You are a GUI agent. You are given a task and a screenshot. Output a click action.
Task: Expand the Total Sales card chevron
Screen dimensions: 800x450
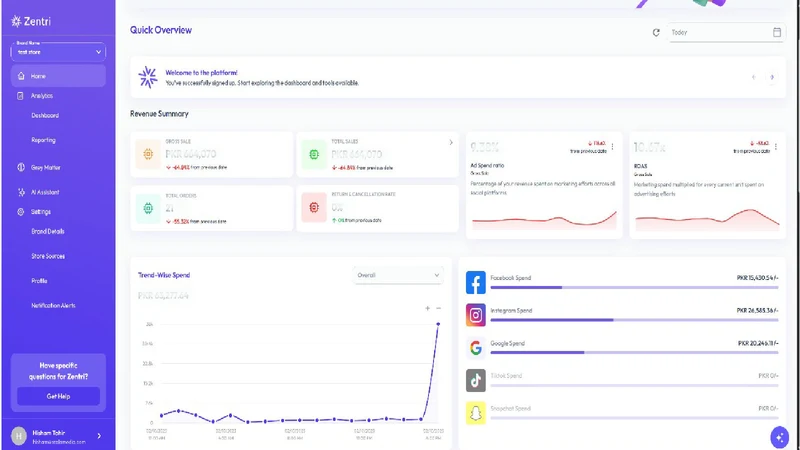coord(451,142)
